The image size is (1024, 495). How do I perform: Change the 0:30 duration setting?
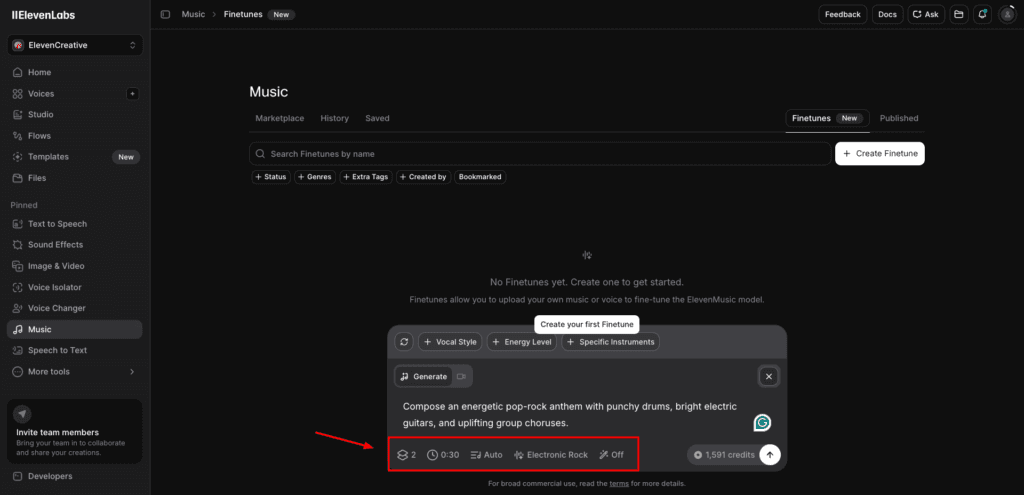pyautogui.click(x=443, y=455)
